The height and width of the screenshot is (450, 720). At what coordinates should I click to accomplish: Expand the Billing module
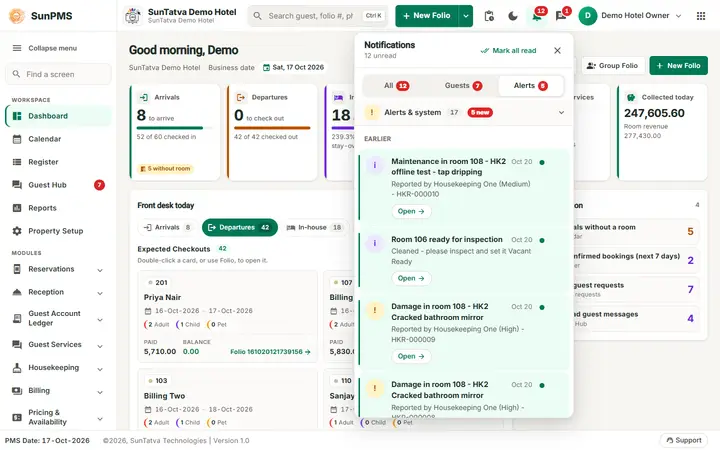coord(58,390)
